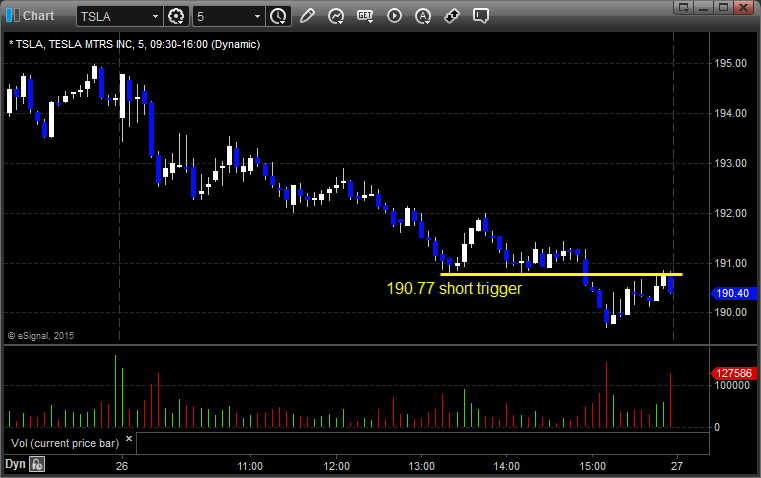The image size is (761, 478).
Task: Select the pencil drawing tools icon
Action: [307, 16]
